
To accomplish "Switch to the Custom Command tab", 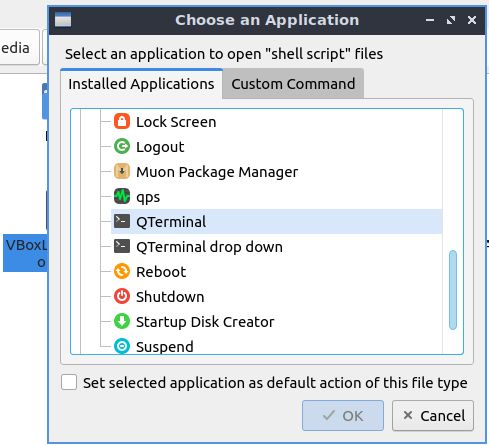I will pos(293,84).
